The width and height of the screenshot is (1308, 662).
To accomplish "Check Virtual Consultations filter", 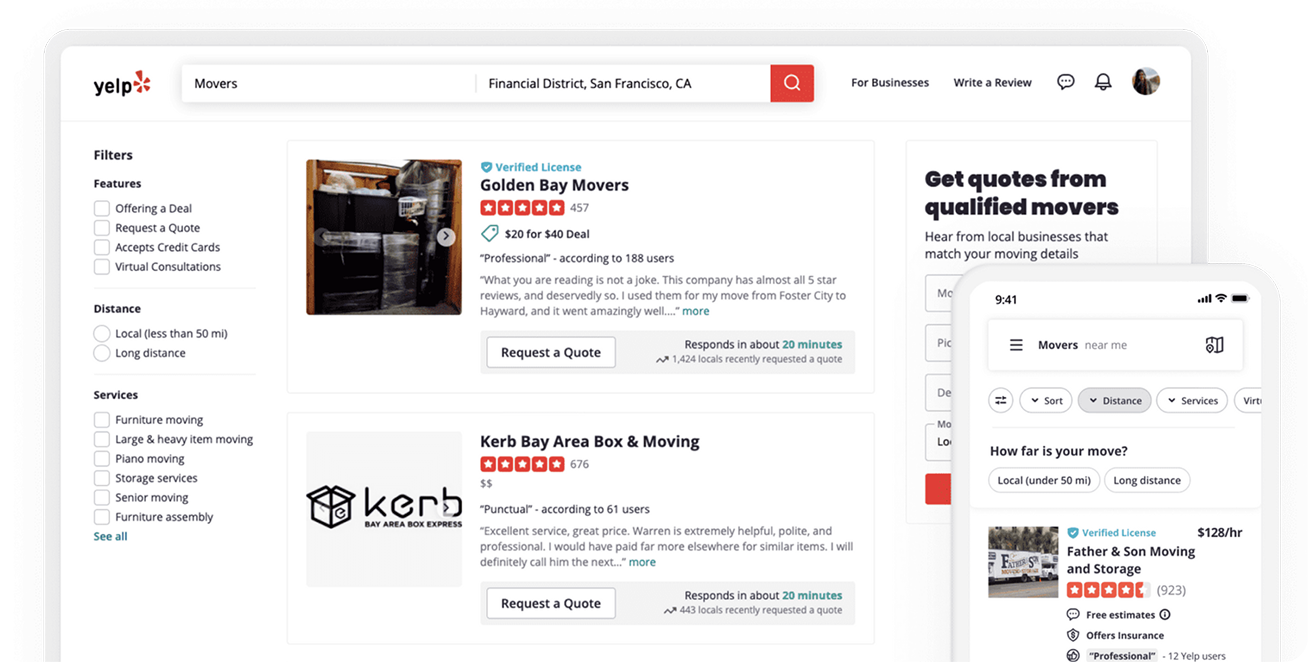I will 102,267.
